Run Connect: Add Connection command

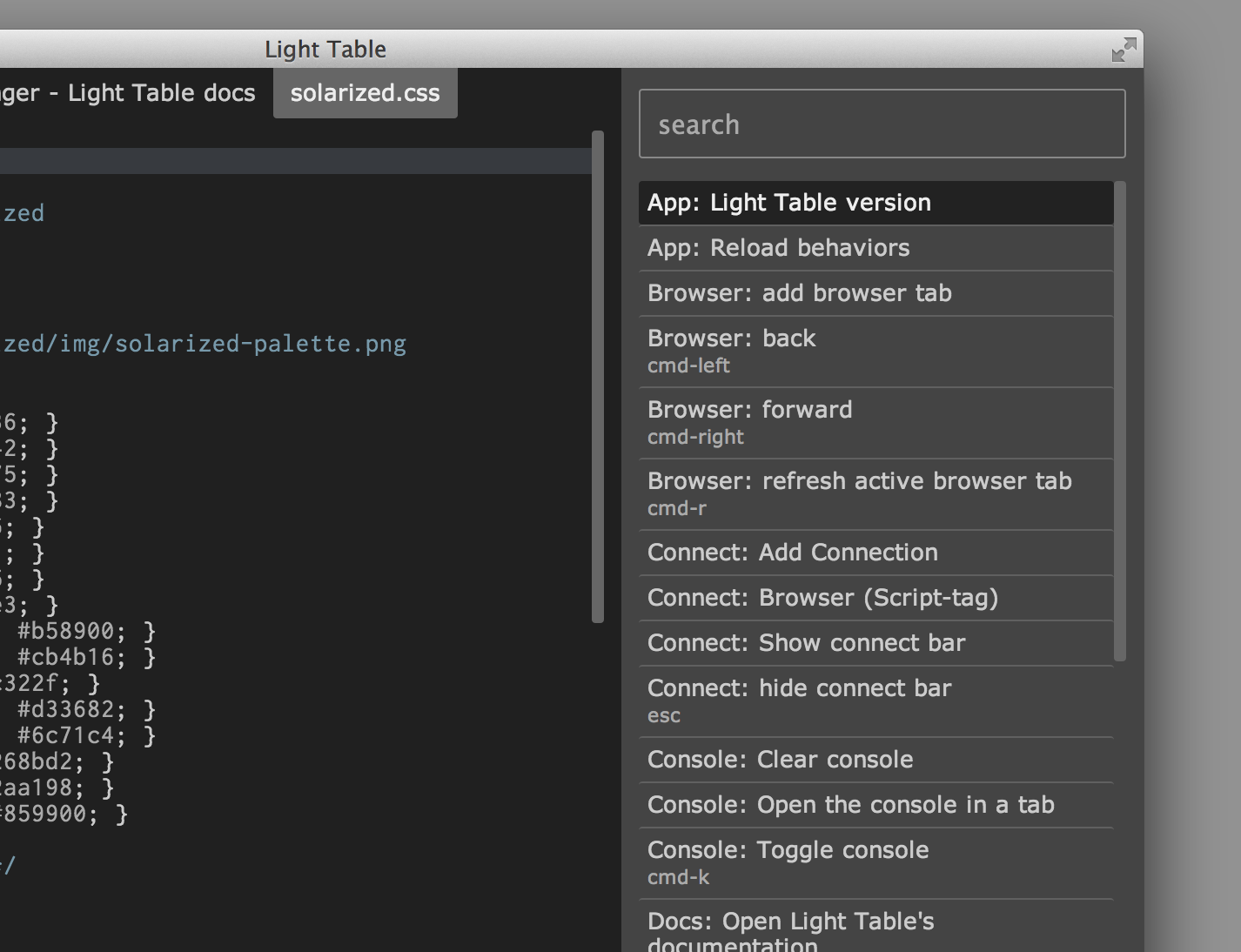tap(875, 553)
